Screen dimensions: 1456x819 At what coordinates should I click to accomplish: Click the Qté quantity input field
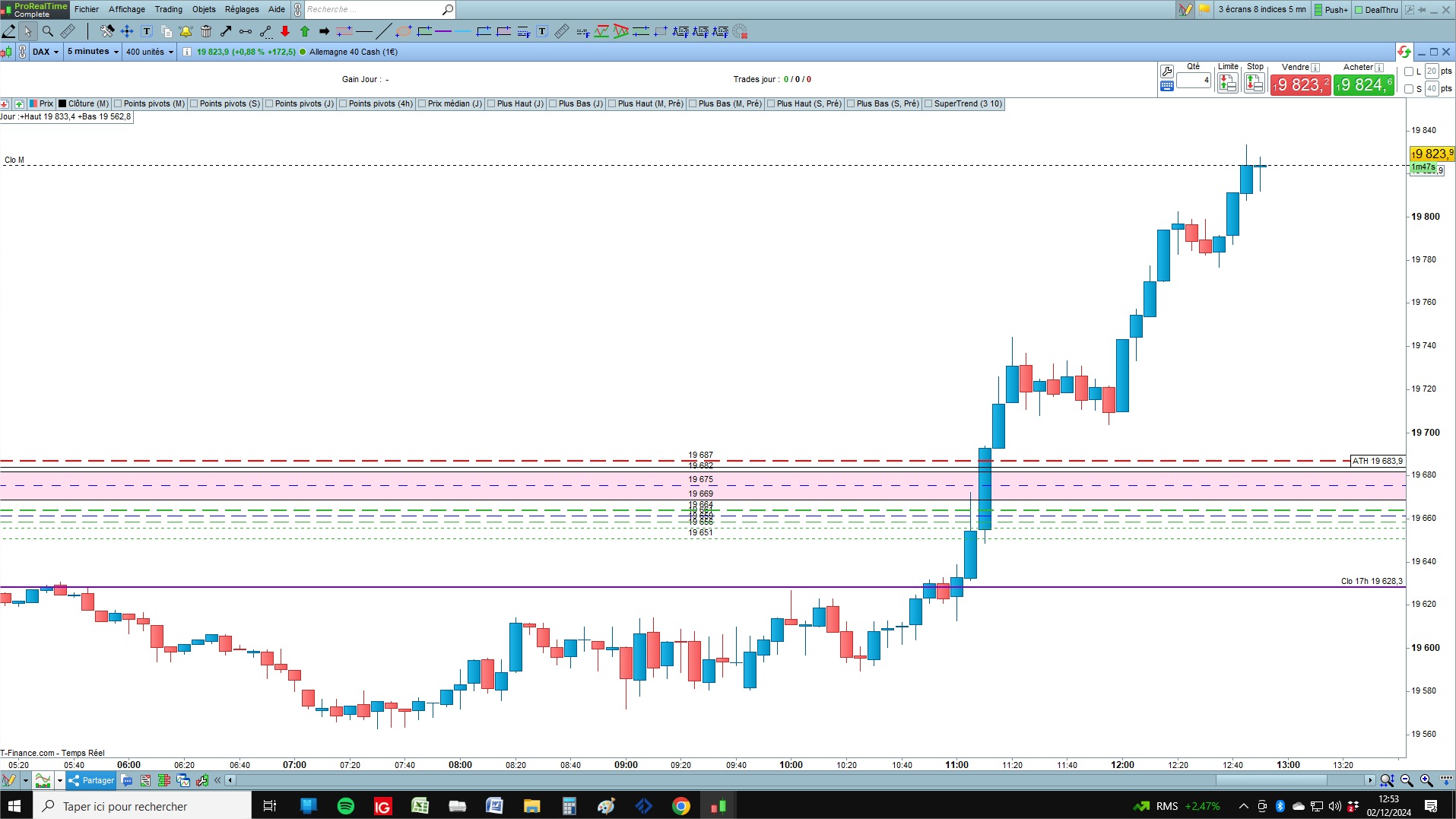(1194, 80)
